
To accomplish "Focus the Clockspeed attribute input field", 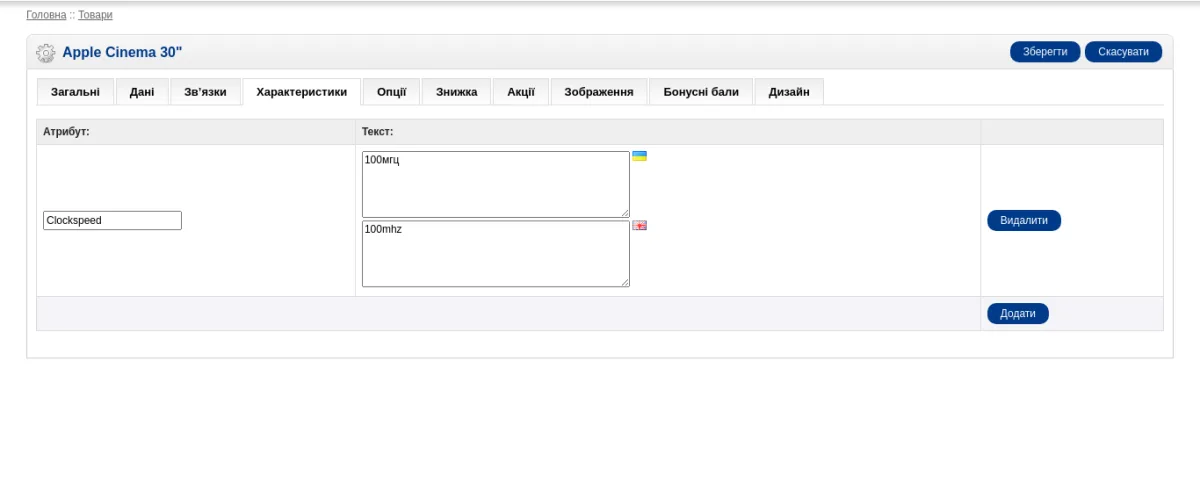I will coord(112,220).
